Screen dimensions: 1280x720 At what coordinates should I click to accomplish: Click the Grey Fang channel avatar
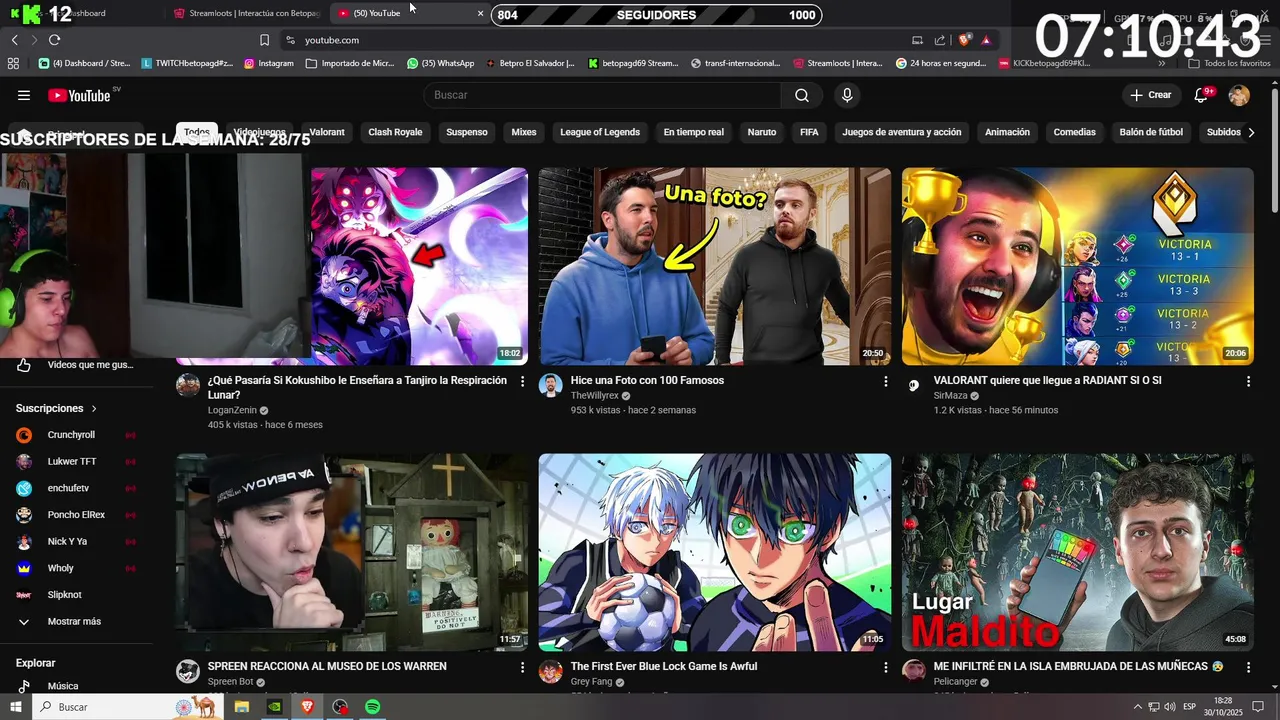pos(551,671)
